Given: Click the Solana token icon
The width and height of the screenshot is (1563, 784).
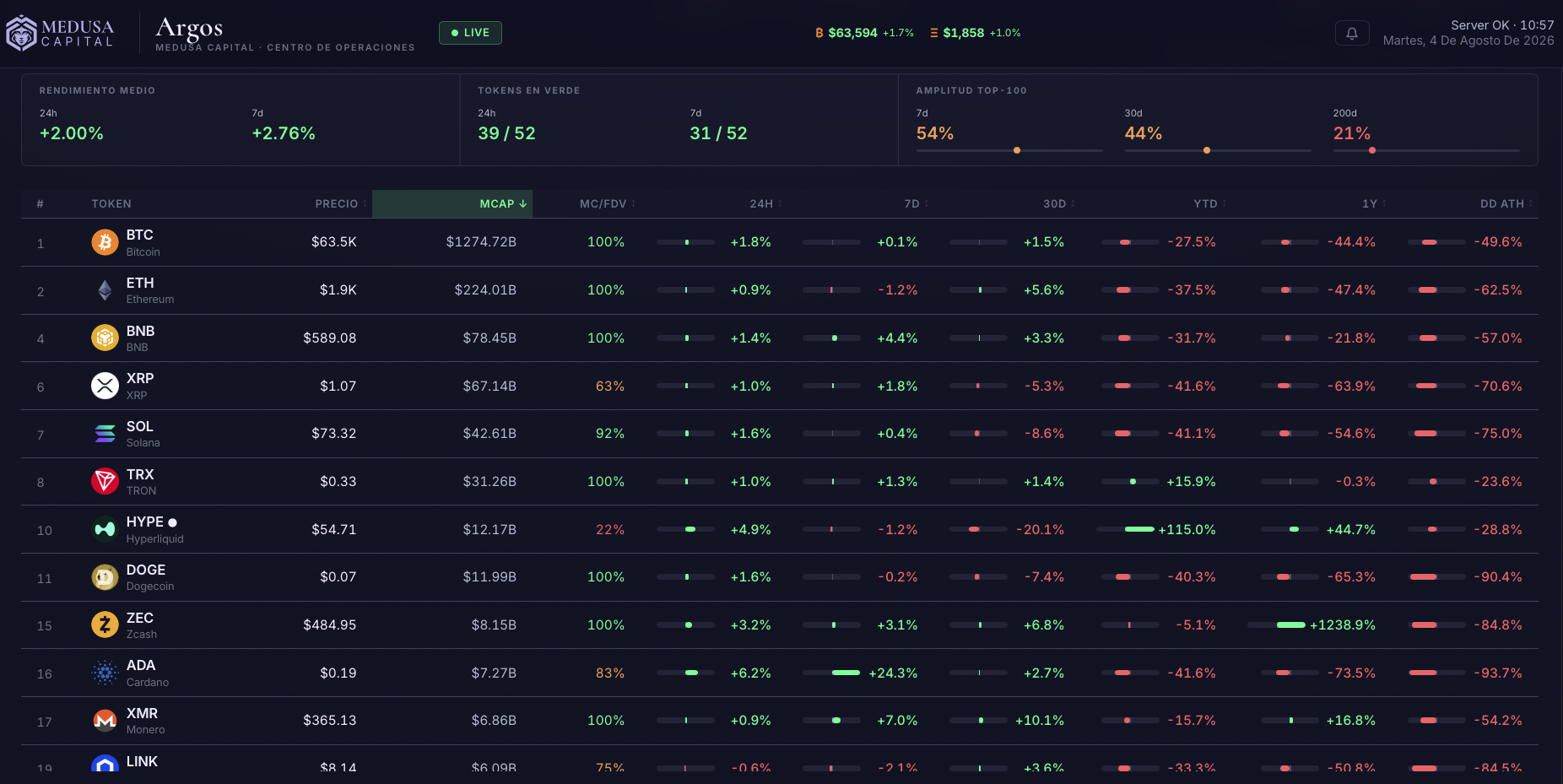Looking at the screenshot, I should 105,434.
